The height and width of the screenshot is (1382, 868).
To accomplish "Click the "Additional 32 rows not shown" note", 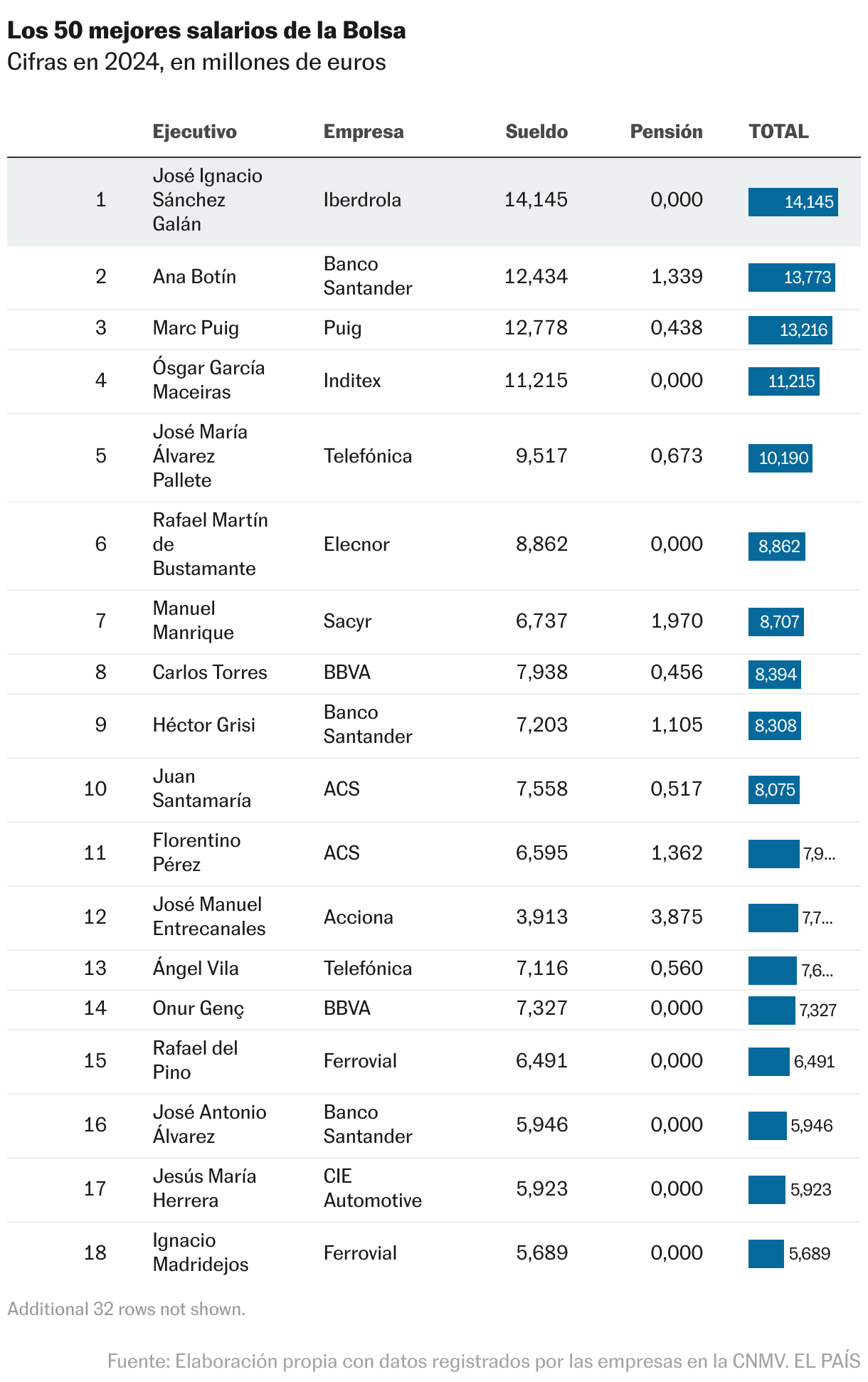I will tap(127, 1309).
